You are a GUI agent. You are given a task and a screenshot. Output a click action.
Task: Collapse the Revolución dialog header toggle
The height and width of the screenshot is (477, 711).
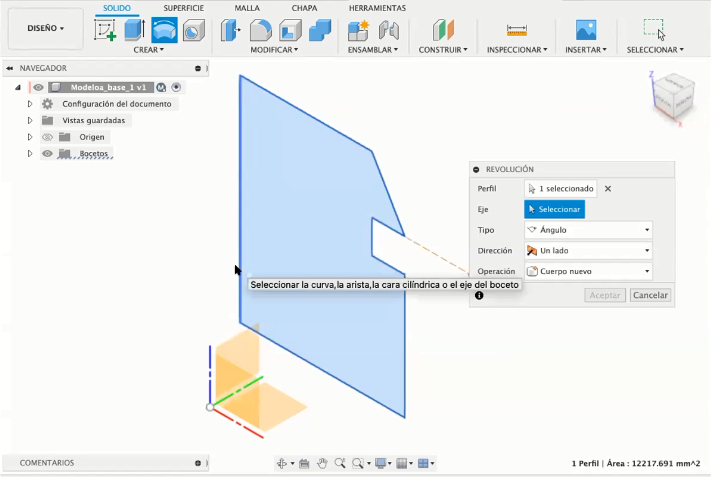(476, 170)
